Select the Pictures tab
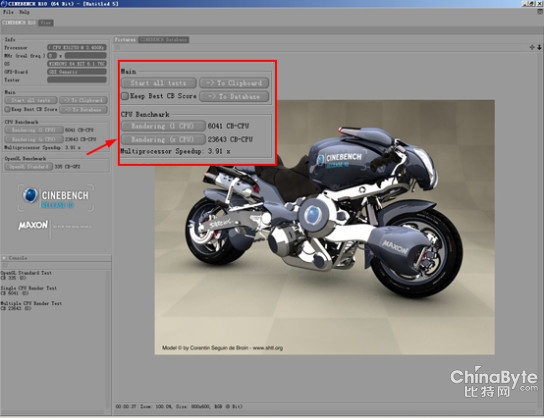The width and height of the screenshot is (544, 418). pos(125,40)
